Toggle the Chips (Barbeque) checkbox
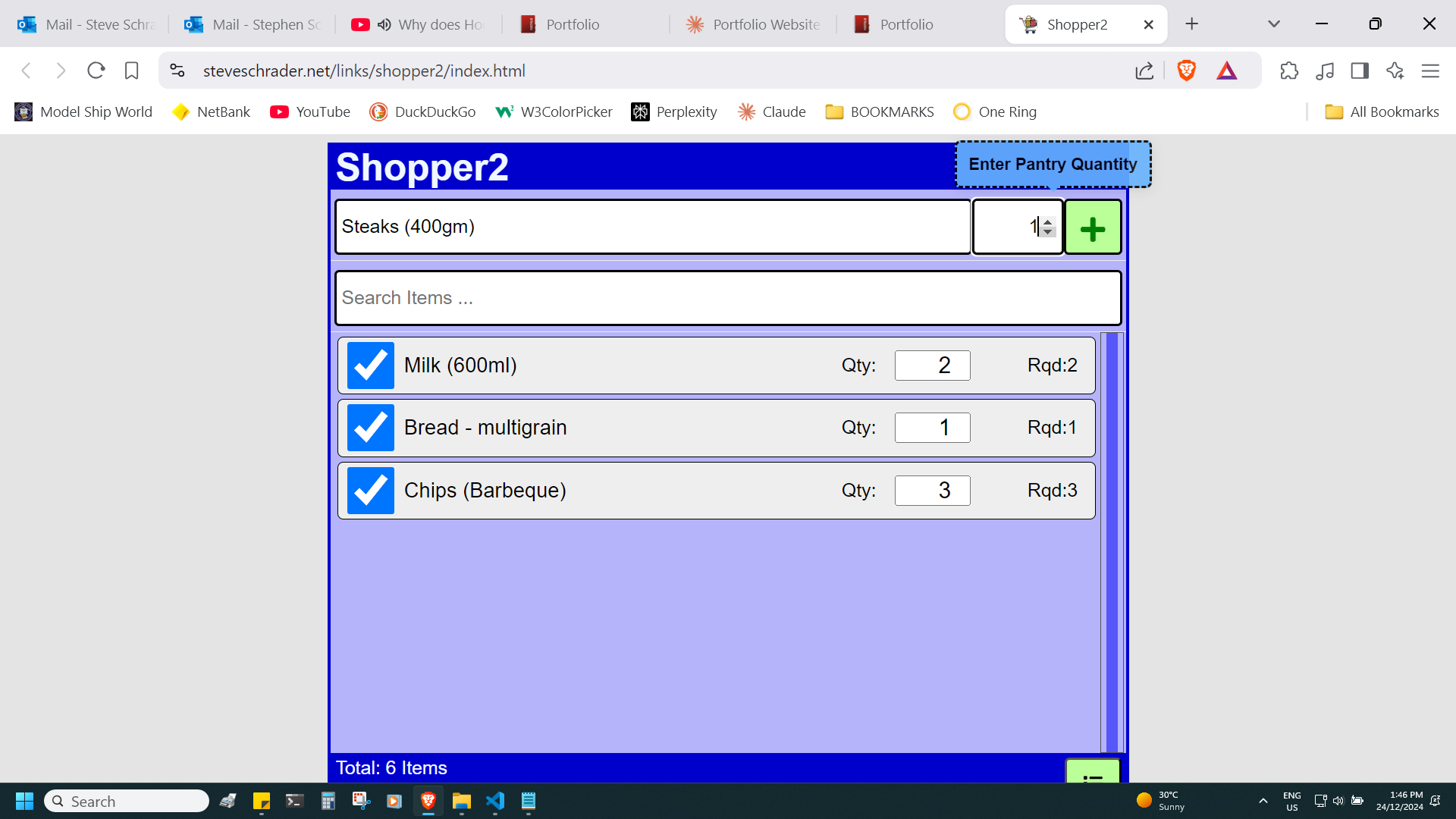Screen dimensions: 1456x819 370,490
